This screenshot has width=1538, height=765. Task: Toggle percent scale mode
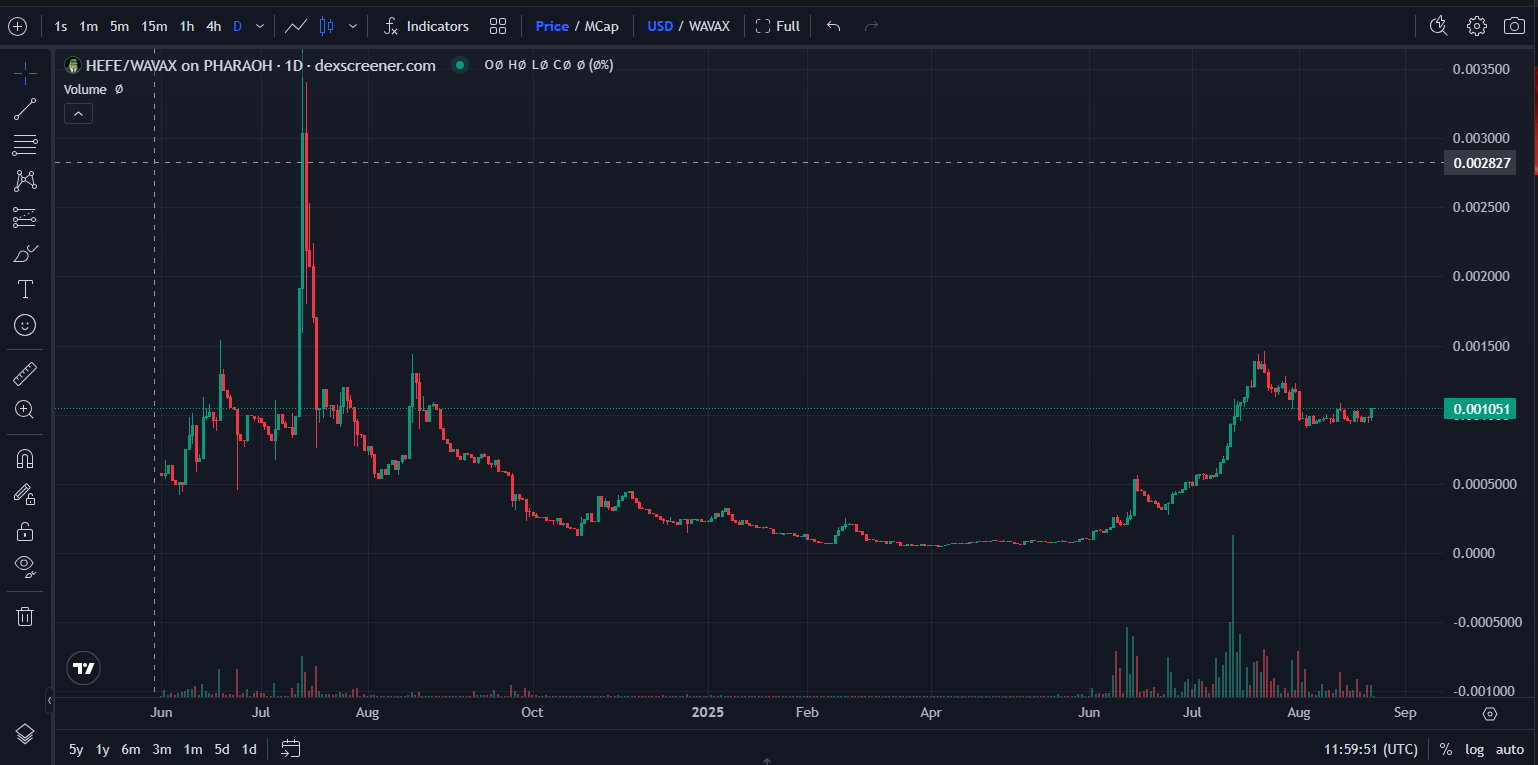pos(1445,749)
